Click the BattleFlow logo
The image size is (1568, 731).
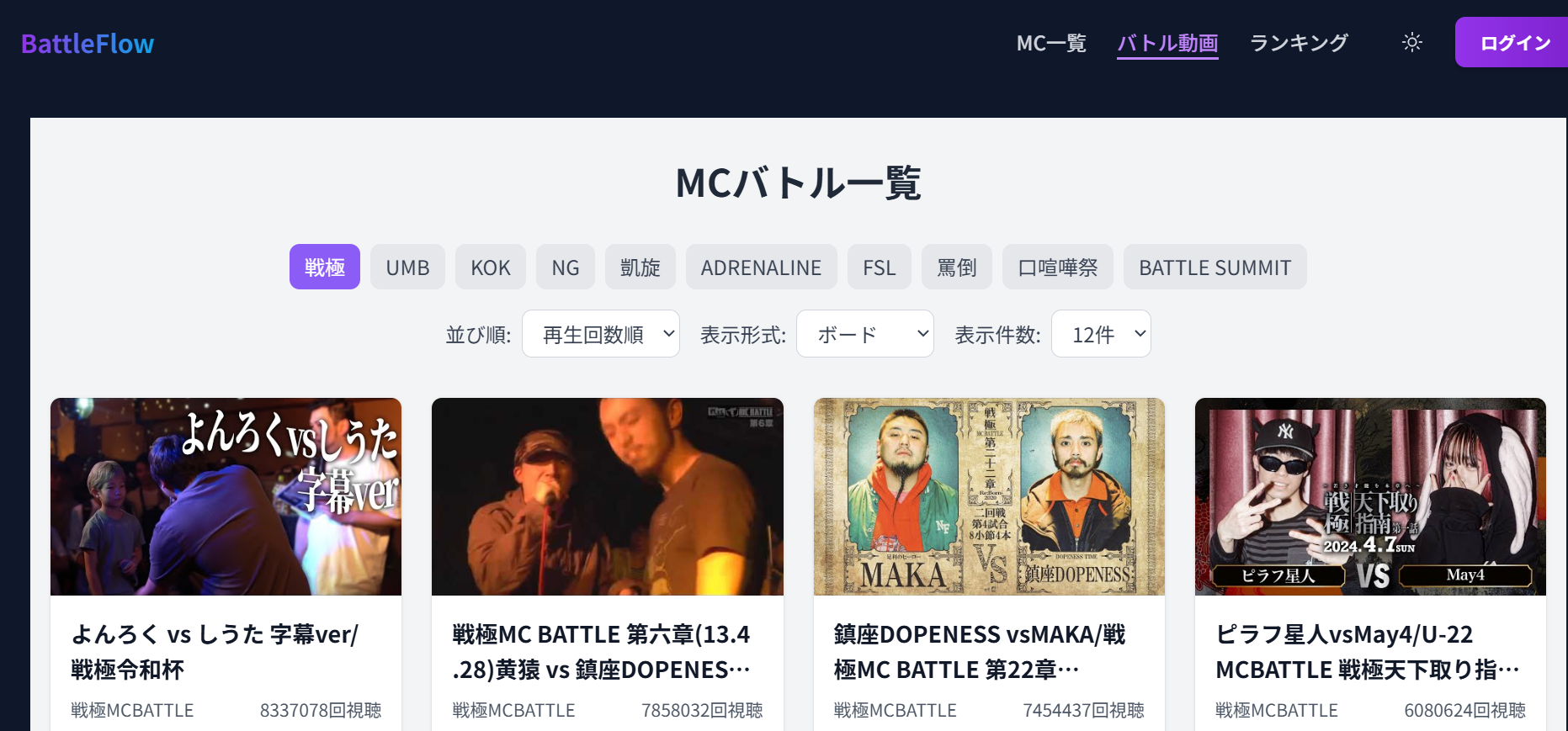point(88,44)
